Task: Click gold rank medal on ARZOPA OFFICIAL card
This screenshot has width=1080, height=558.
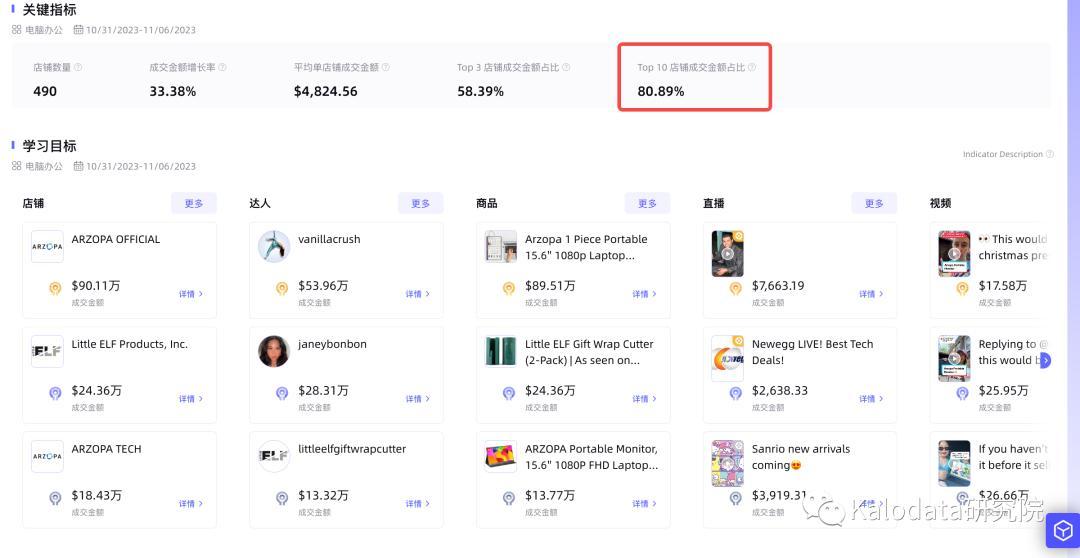Action: 55,289
